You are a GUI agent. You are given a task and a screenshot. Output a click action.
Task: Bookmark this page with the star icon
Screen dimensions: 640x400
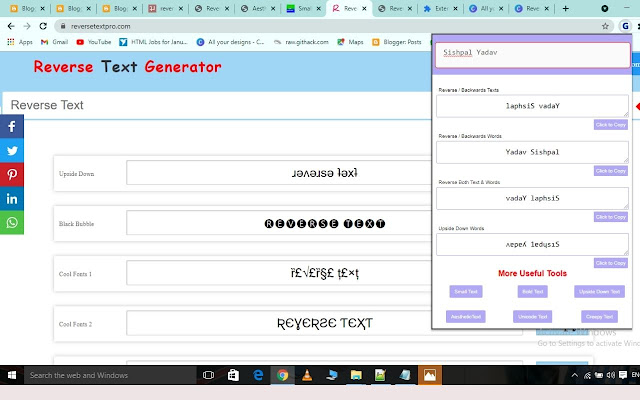tap(605, 26)
